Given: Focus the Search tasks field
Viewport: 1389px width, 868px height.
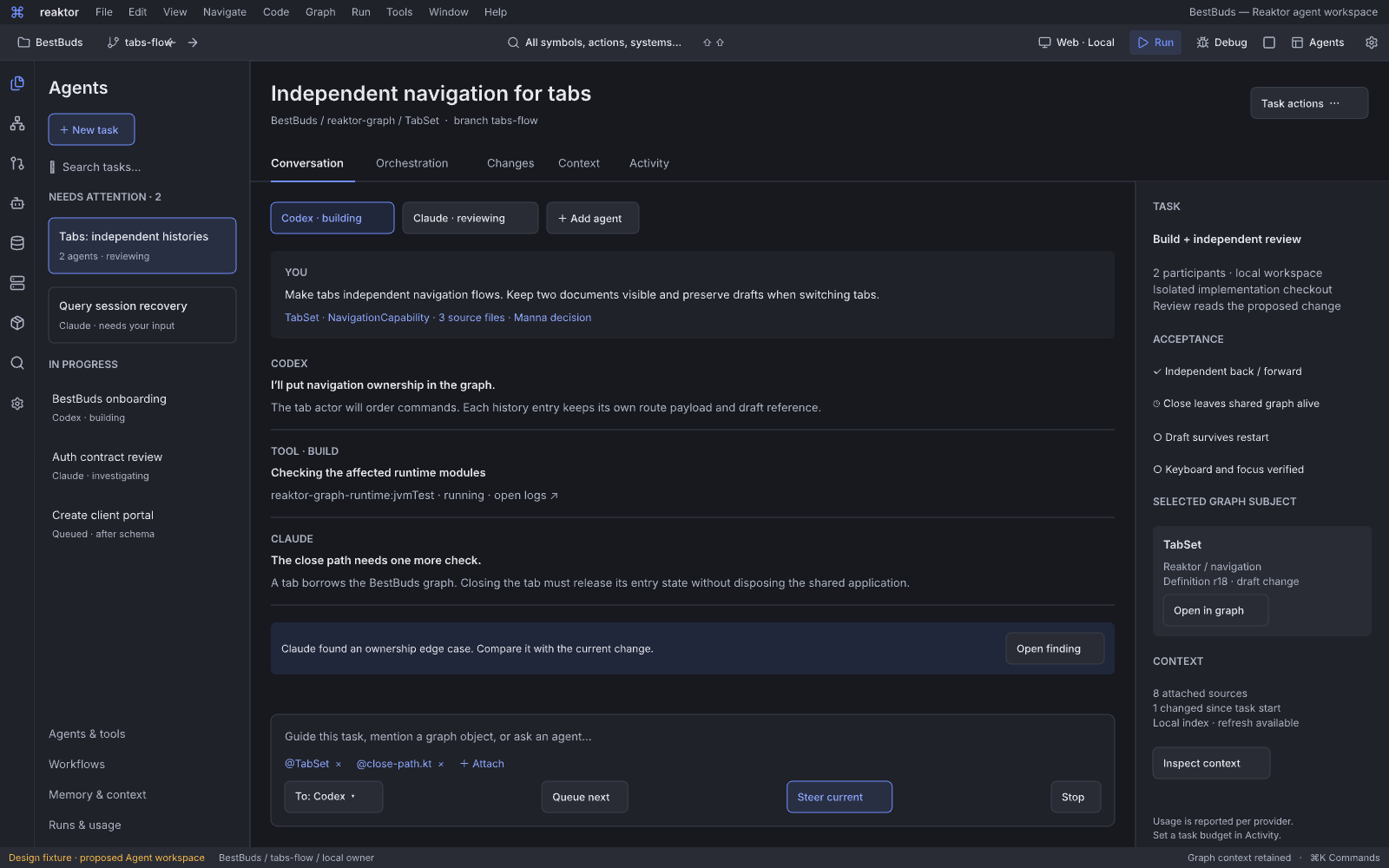Looking at the screenshot, I should click(142, 167).
